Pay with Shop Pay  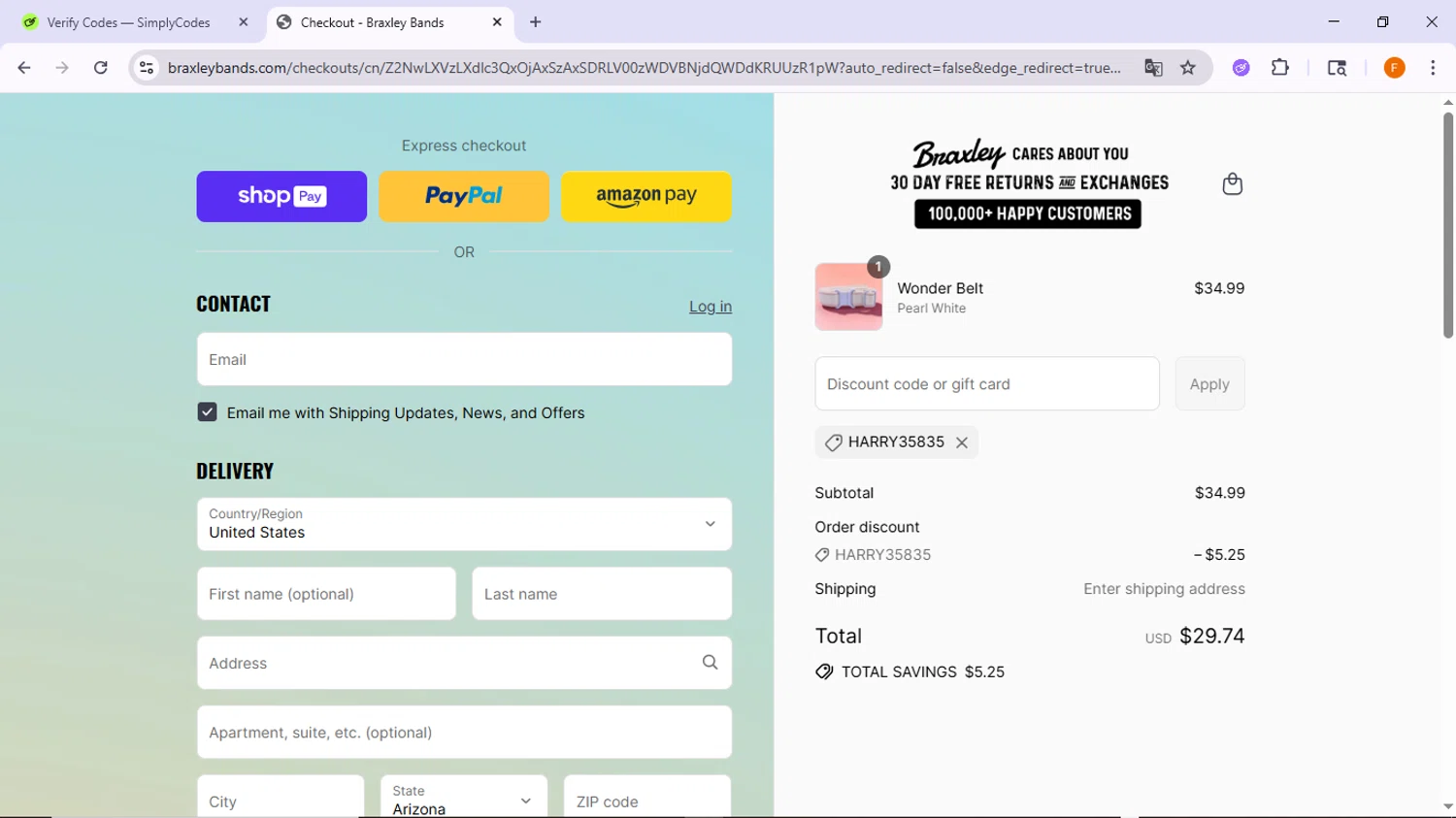pyautogui.click(x=281, y=196)
